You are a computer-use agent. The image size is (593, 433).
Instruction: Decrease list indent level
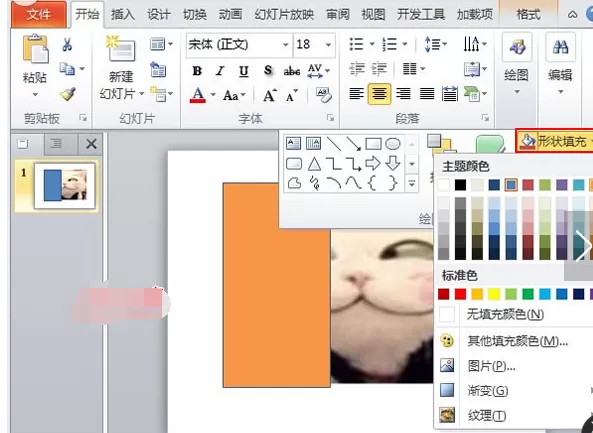coord(357,69)
